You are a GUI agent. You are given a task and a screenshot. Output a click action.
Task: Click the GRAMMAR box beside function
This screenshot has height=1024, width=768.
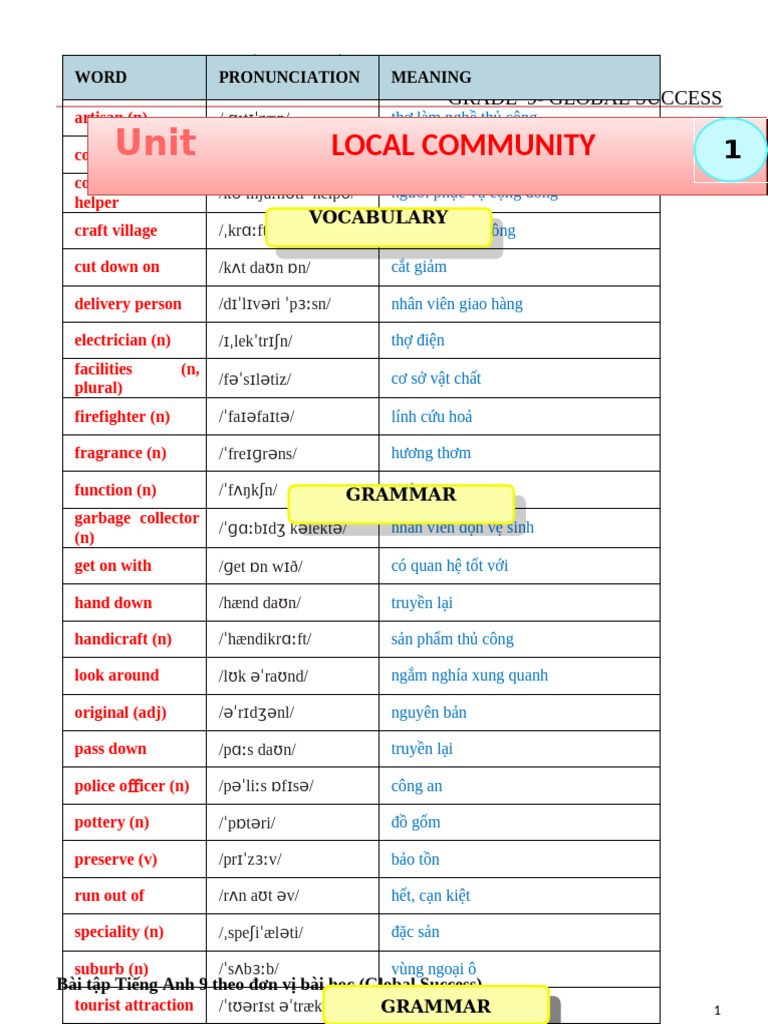401,504
